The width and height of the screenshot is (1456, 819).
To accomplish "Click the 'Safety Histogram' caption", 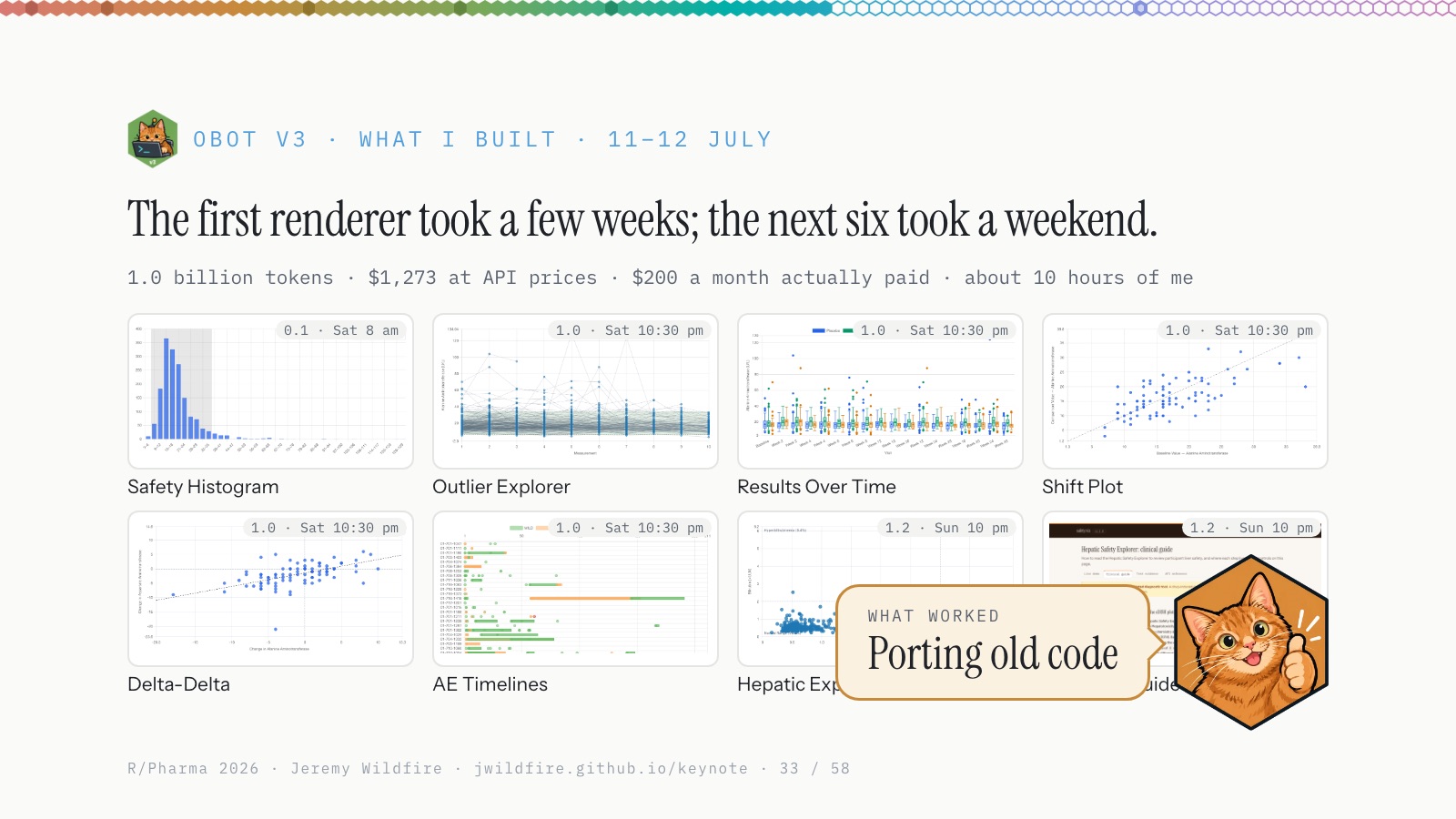I will (x=203, y=487).
